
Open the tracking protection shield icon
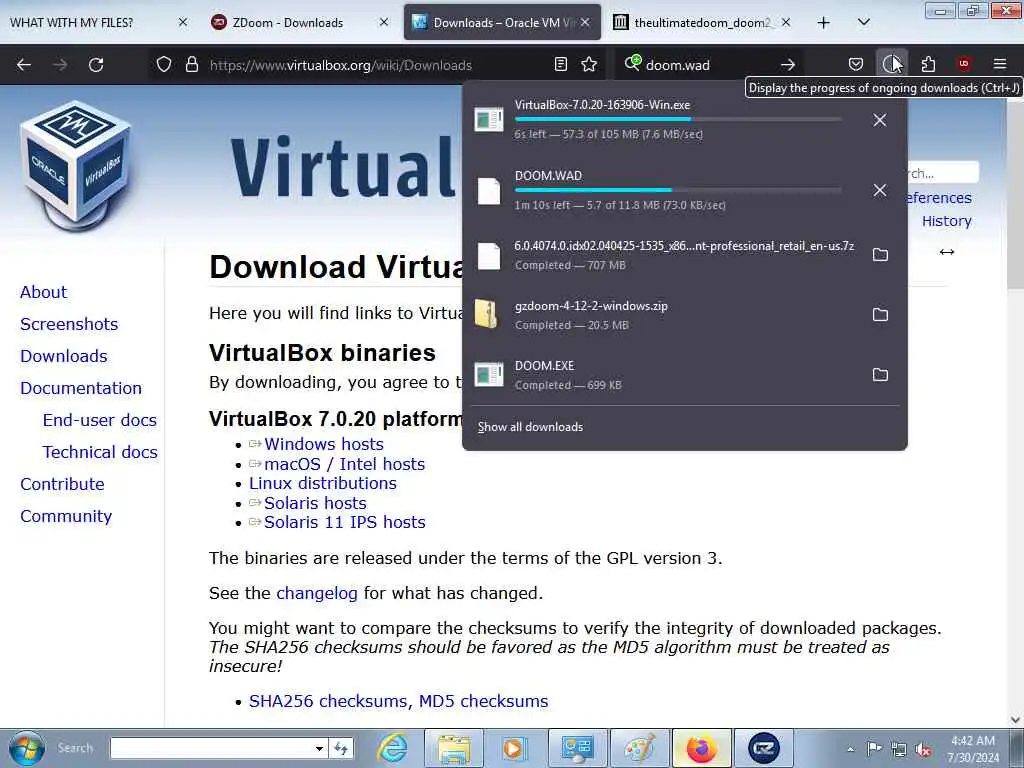click(x=164, y=64)
